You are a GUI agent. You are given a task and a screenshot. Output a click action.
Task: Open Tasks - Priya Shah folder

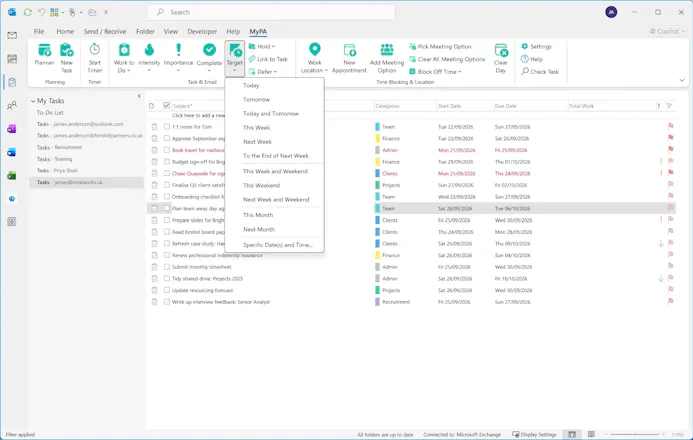(57, 171)
